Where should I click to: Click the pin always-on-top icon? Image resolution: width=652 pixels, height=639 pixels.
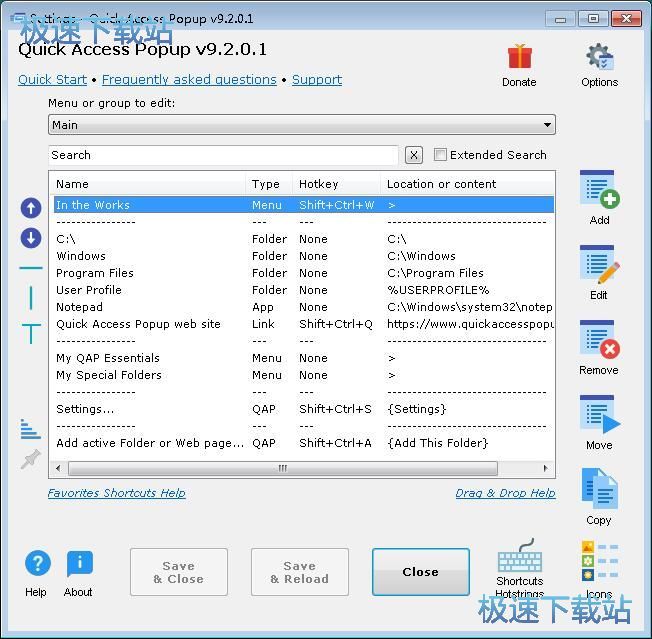[31, 459]
